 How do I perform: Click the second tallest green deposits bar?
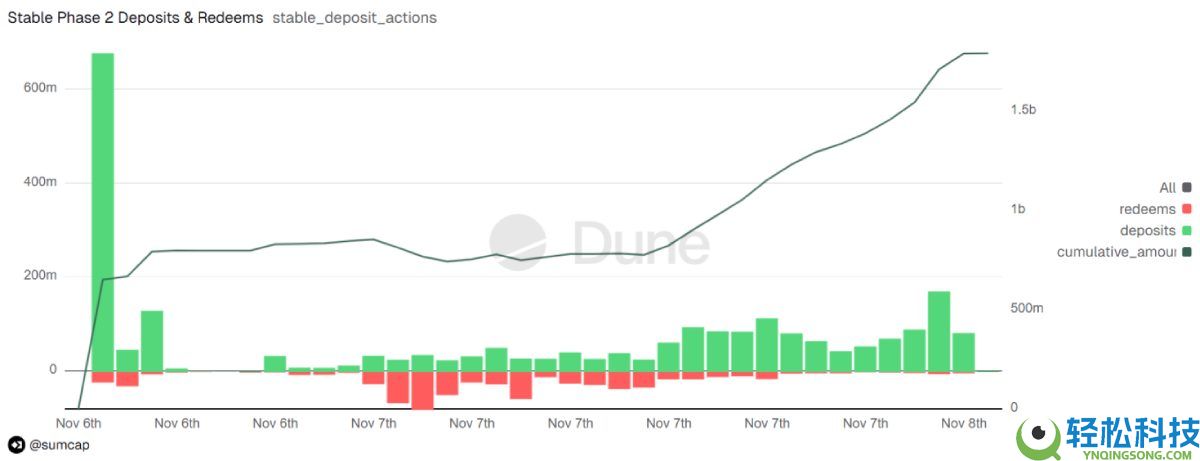tap(938, 330)
